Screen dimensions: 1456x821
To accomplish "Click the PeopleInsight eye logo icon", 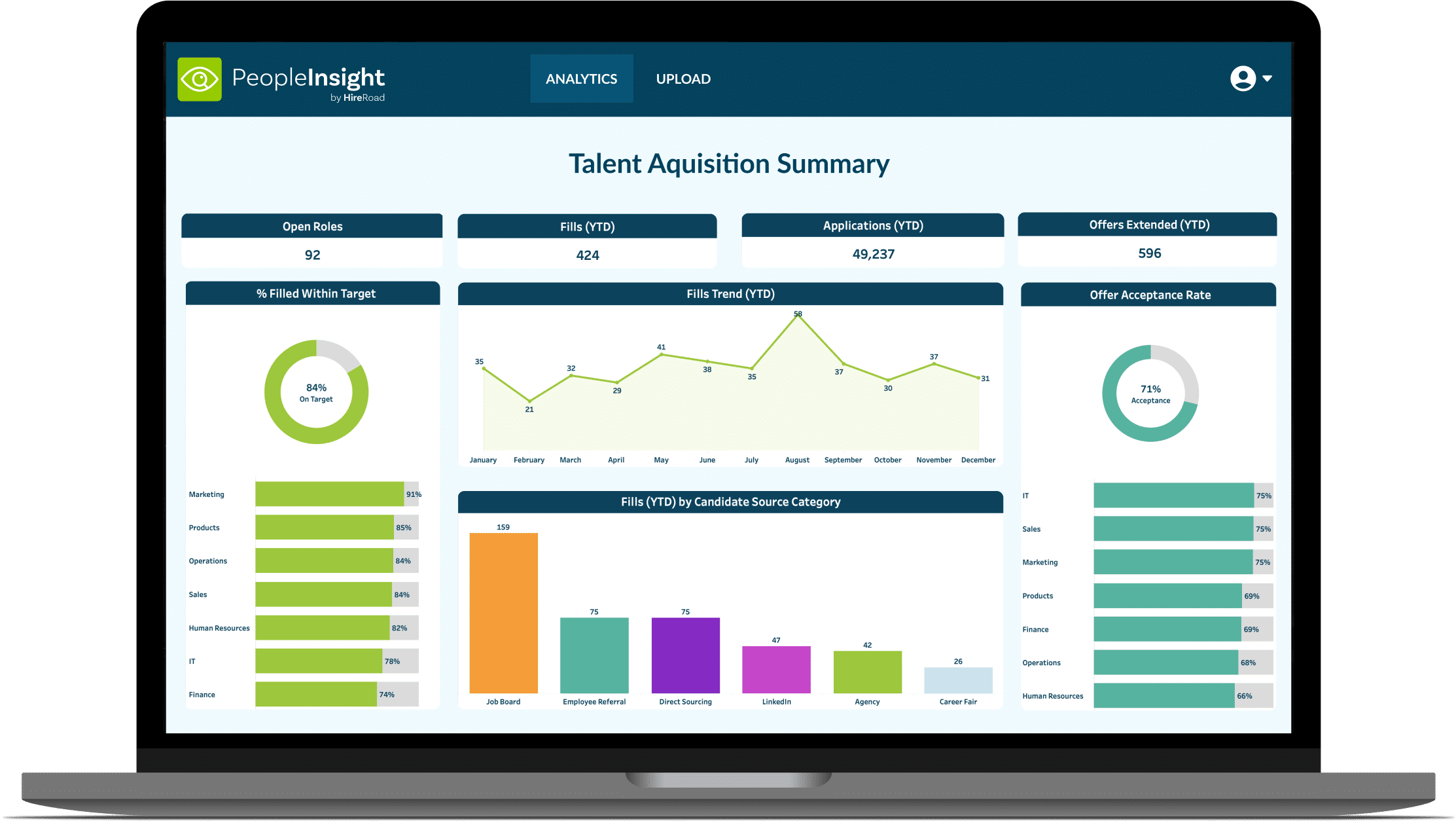I will [x=200, y=79].
